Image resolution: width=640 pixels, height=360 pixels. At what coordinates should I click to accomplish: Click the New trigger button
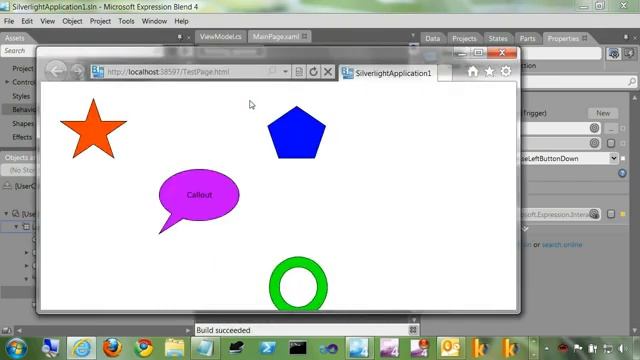pyautogui.click(x=603, y=113)
